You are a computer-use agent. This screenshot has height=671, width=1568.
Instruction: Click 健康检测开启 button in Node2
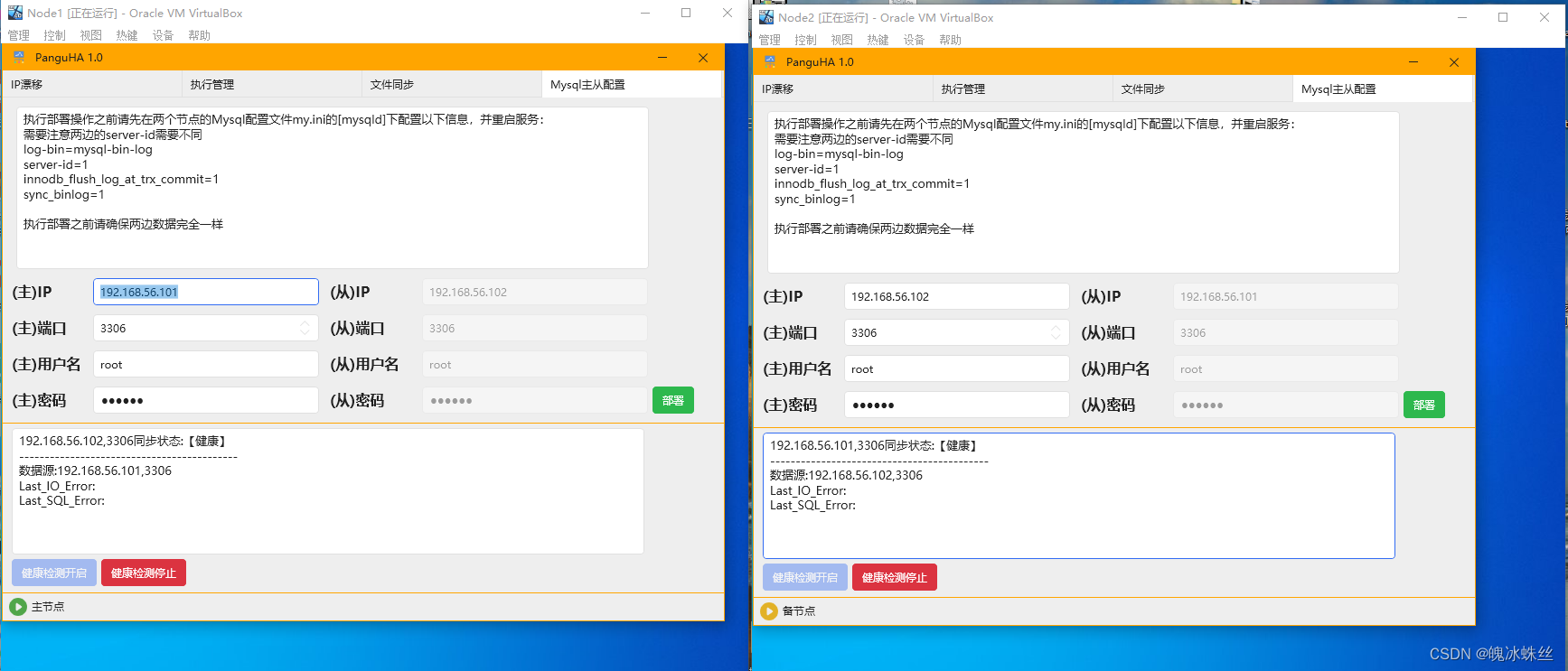(x=805, y=577)
